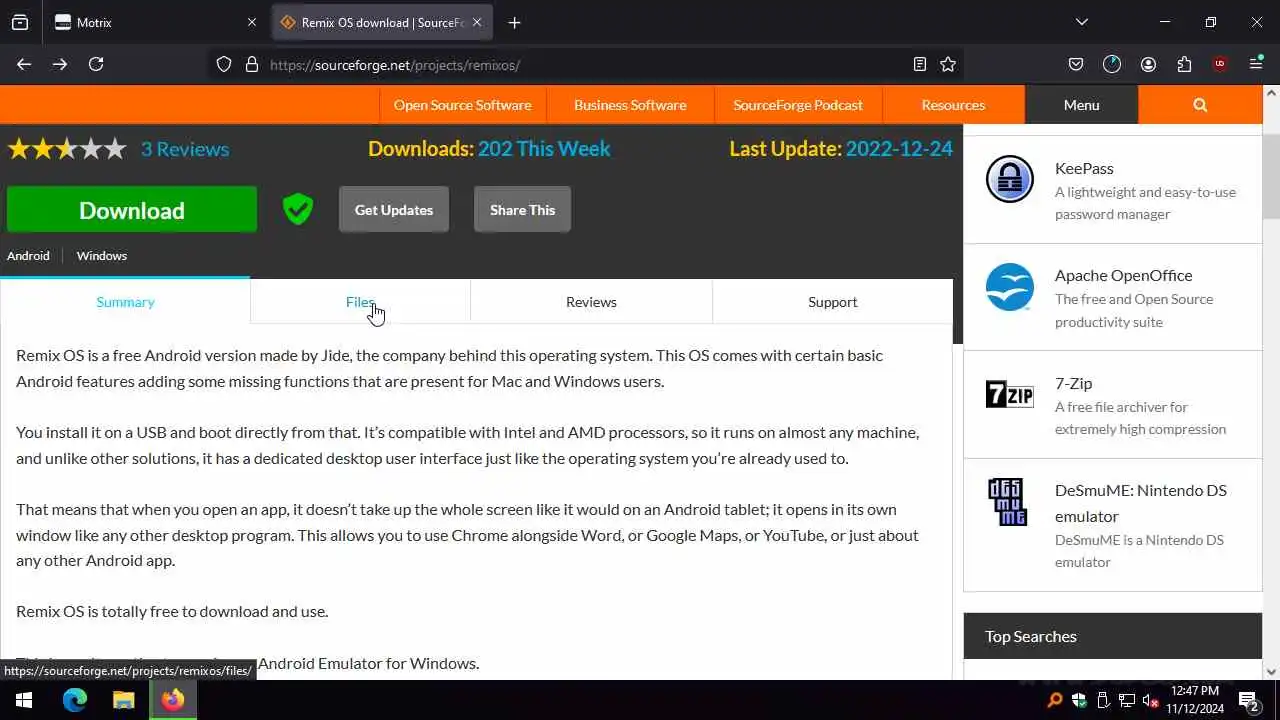This screenshot has width=1280, height=720.
Task: Reload the page with the refresh icon
Action: pyautogui.click(x=96, y=64)
